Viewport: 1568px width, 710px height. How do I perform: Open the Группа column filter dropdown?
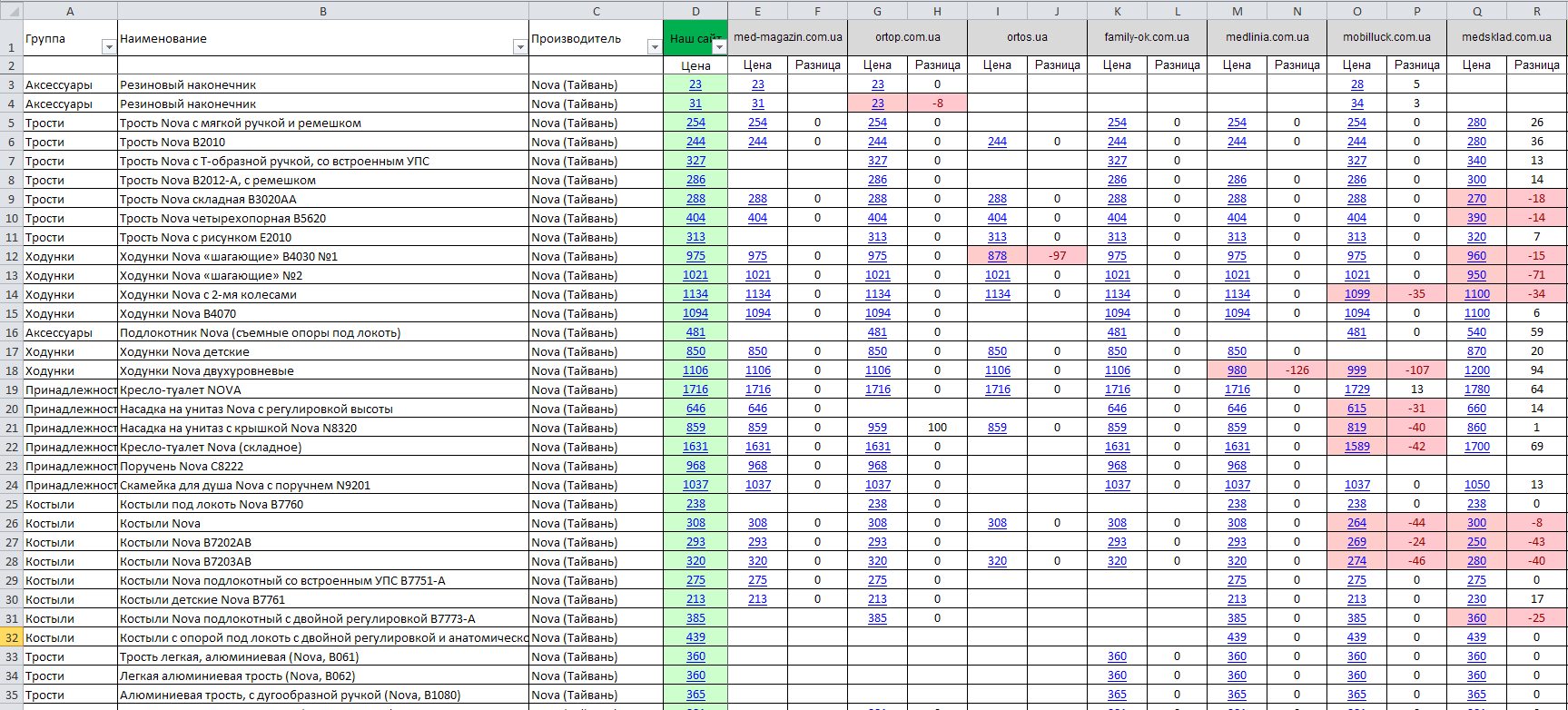pyautogui.click(x=109, y=47)
